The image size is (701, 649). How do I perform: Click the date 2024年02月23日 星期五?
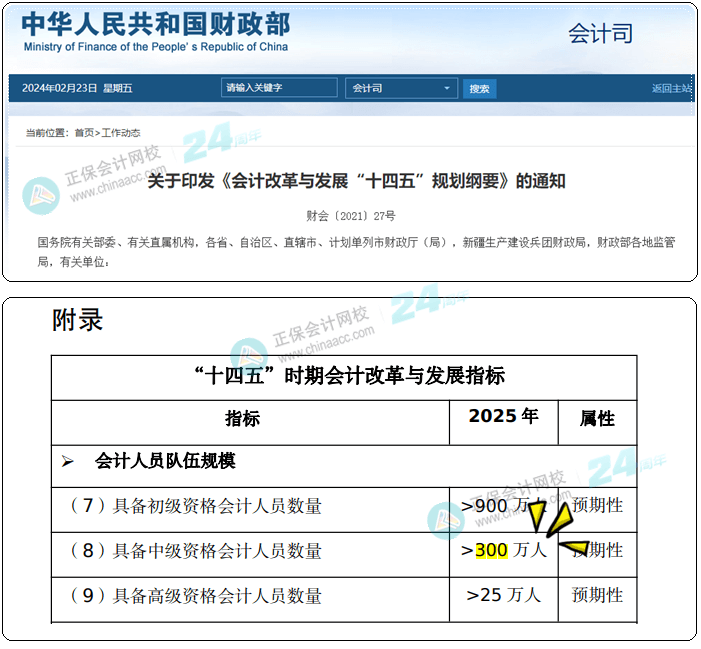click(x=77, y=88)
